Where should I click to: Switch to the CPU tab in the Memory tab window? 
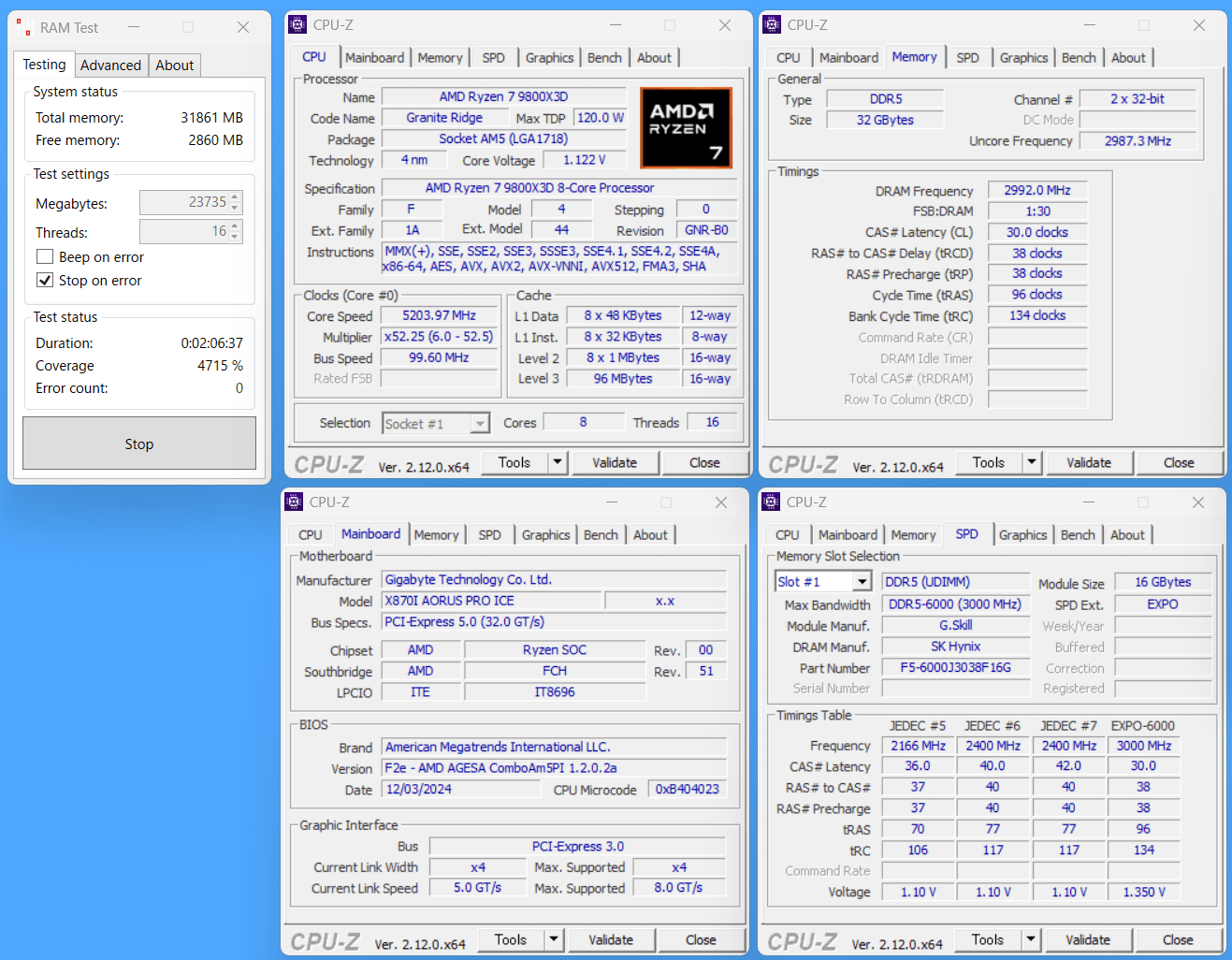789,58
